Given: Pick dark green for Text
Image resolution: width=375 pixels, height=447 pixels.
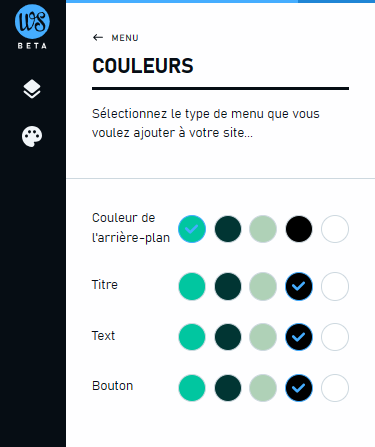Looking at the screenshot, I should pos(228,337).
